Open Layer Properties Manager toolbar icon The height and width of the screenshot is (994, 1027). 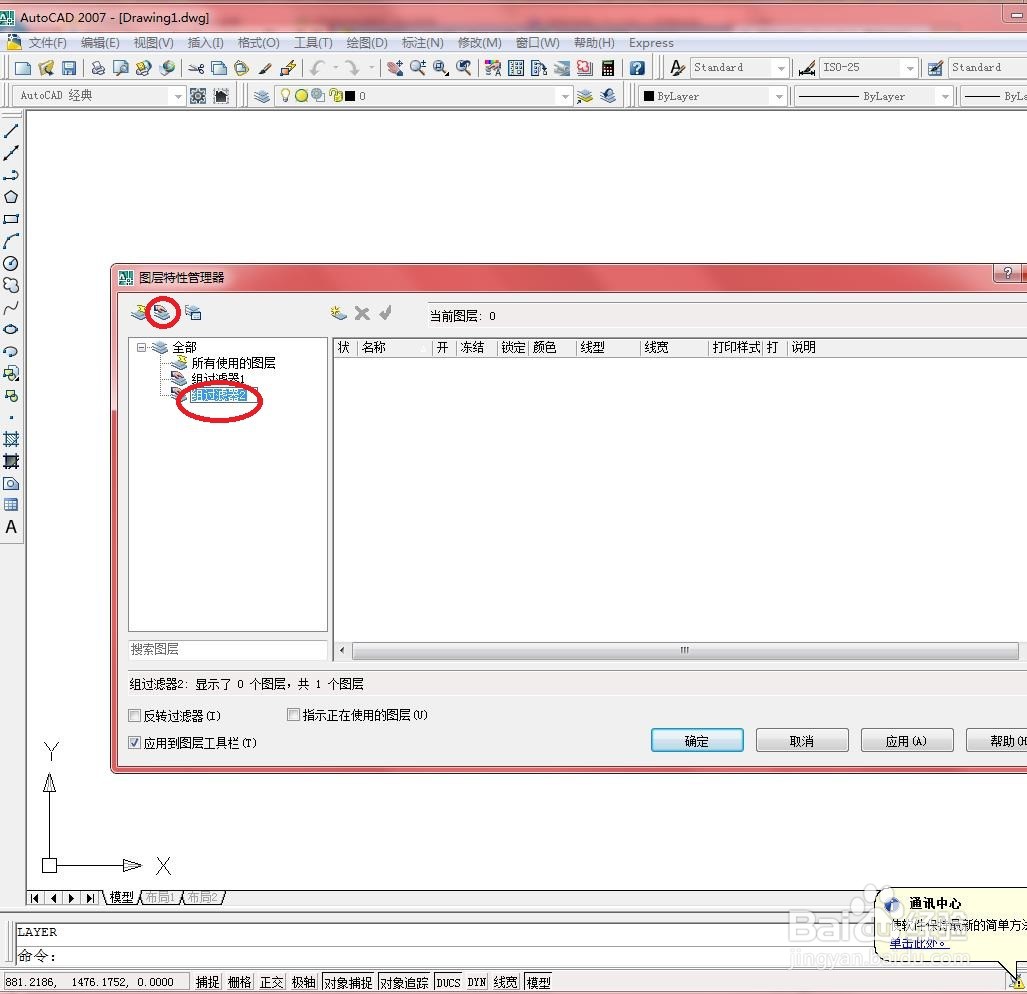(261, 96)
